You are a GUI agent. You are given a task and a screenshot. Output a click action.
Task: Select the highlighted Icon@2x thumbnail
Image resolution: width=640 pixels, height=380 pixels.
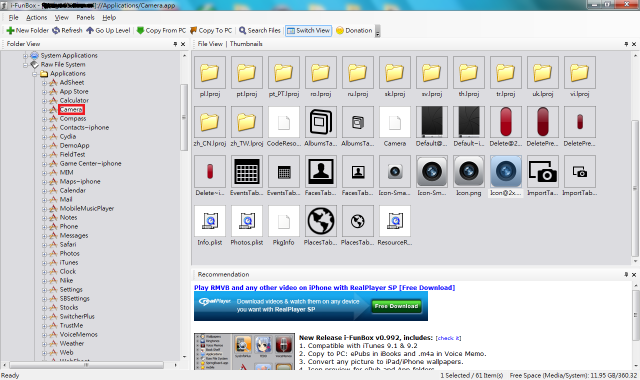coord(505,171)
